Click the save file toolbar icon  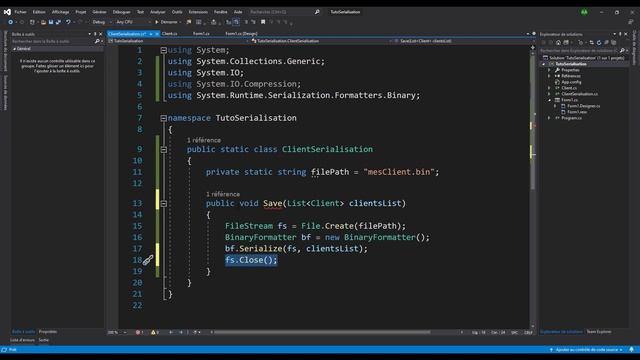pyautogui.click(x=51, y=22)
